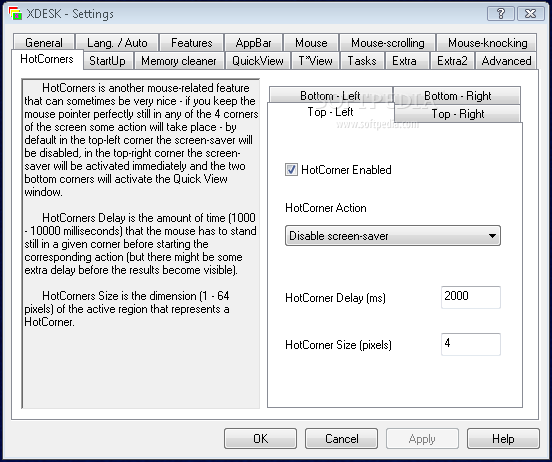Select the Top - Left corner tab
This screenshot has height=462, width=552.
pyautogui.click(x=330, y=112)
